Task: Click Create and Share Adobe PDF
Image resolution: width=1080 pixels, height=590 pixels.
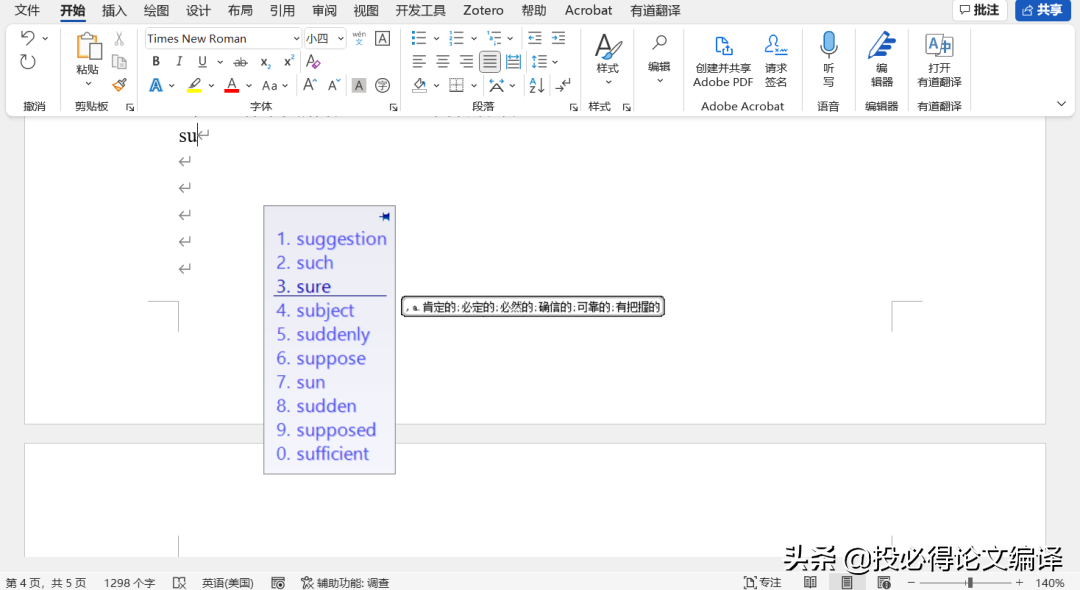Action: (x=722, y=60)
